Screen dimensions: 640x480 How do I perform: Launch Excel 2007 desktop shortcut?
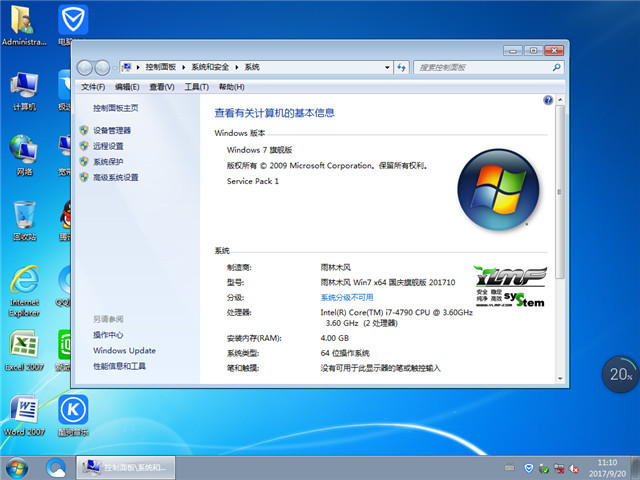click(24, 351)
